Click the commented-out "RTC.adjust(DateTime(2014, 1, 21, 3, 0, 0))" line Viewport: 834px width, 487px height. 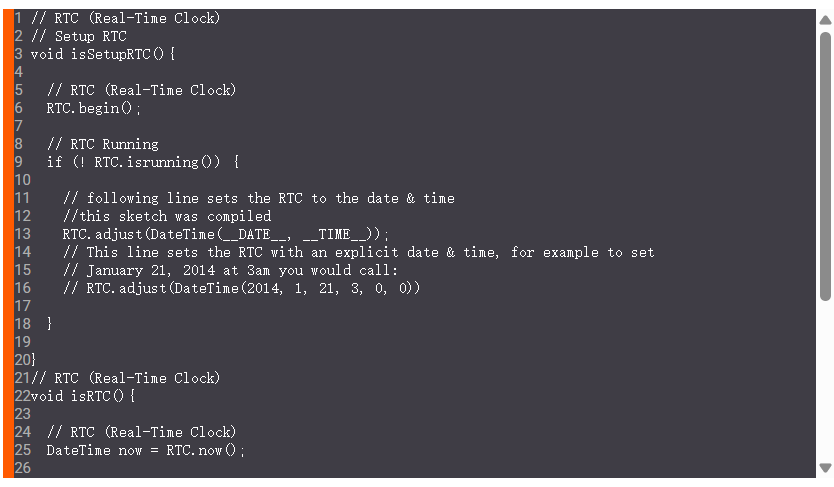coord(241,288)
